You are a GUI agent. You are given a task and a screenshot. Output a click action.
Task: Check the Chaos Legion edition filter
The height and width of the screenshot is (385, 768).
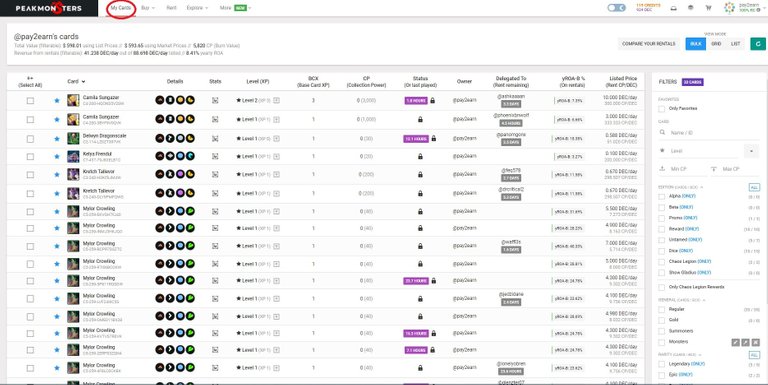(662, 262)
